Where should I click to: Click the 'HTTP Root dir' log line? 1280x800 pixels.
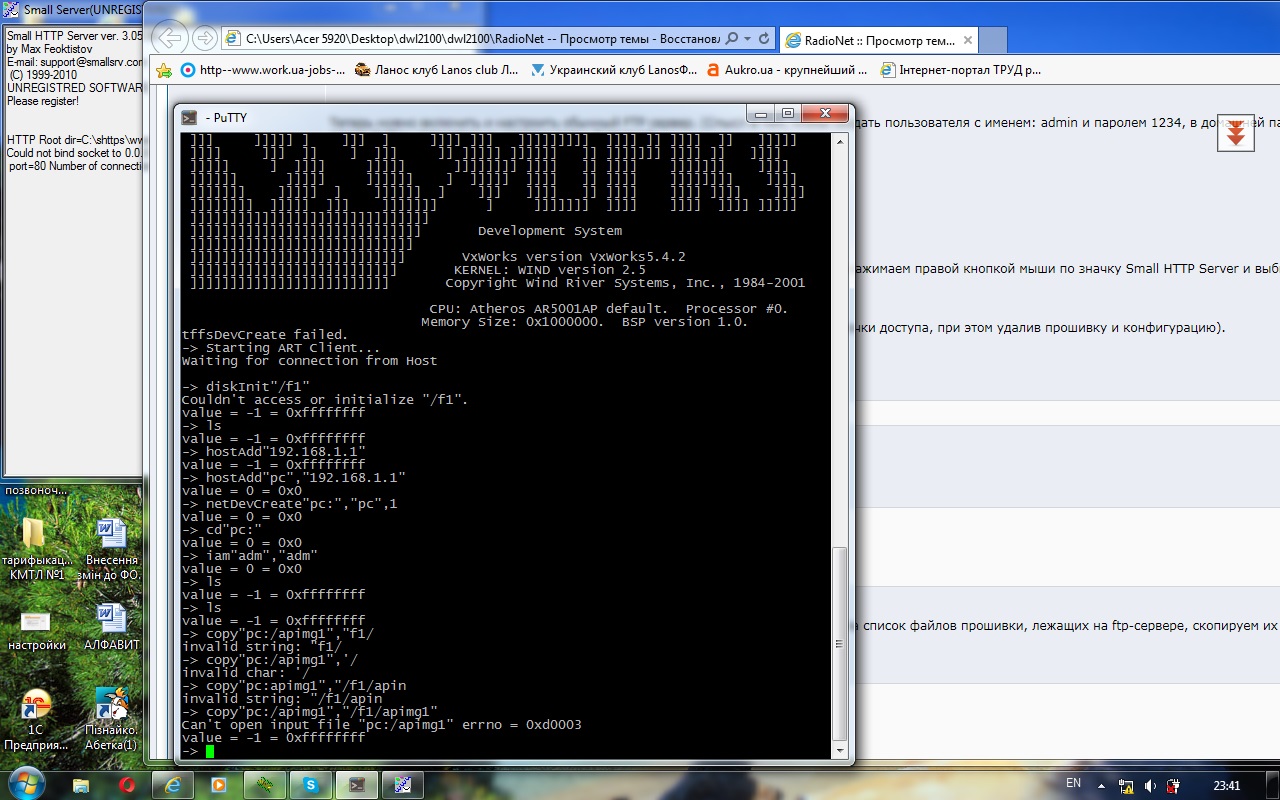pos(74,140)
